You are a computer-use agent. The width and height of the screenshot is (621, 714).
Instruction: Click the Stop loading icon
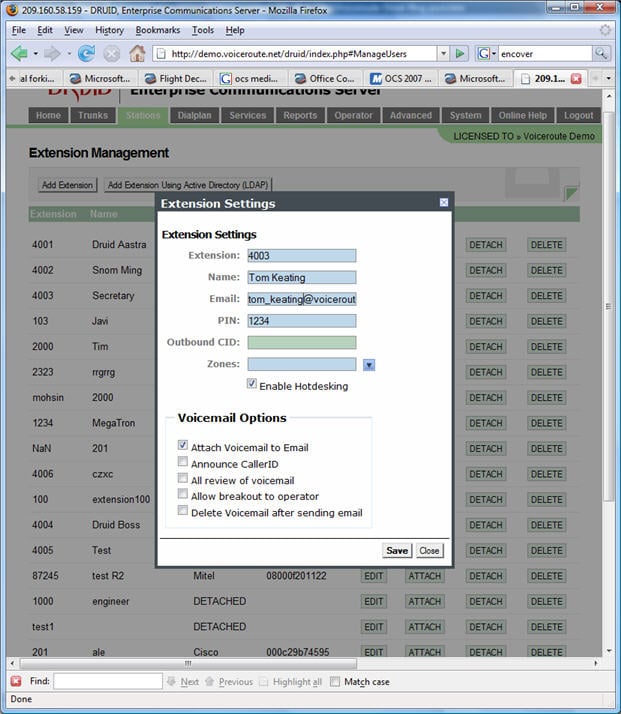coord(111,53)
